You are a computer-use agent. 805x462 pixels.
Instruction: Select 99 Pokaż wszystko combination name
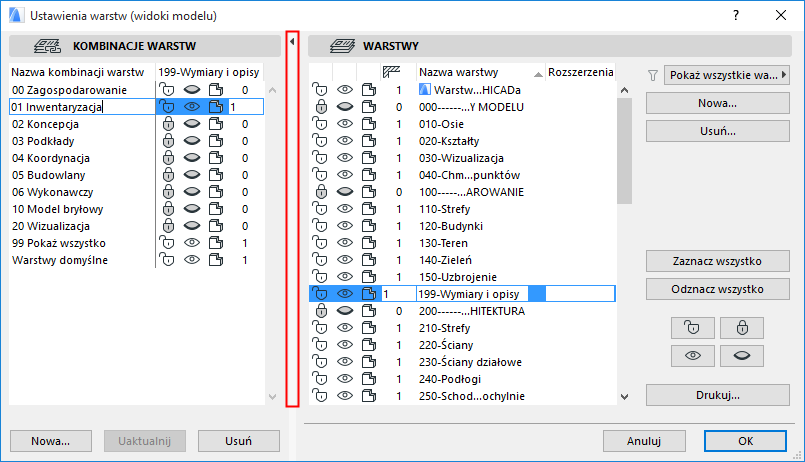pyautogui.click(x=59, y=243)
